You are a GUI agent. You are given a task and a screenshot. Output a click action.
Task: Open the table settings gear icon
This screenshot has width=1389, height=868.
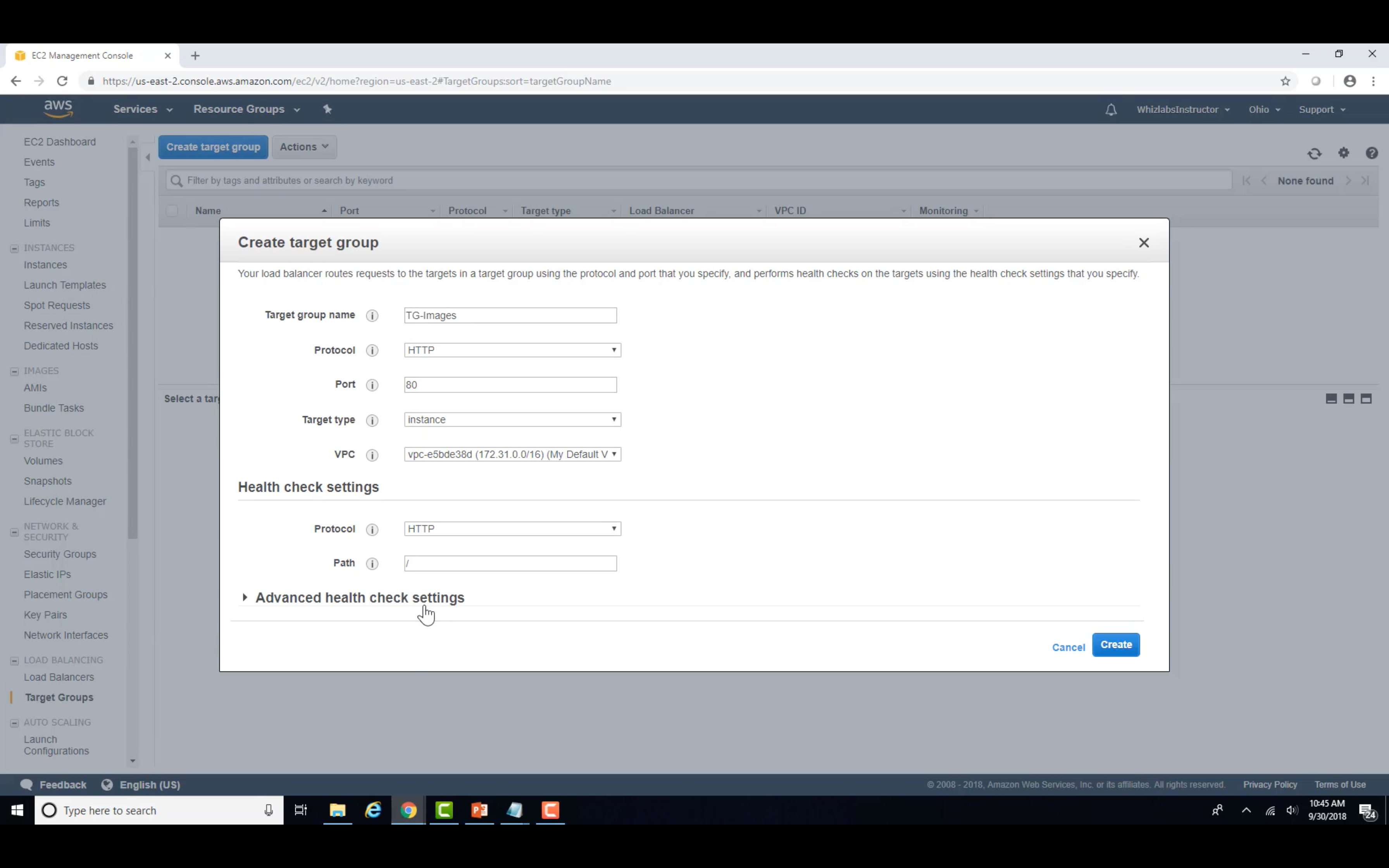coord(1344,153)
